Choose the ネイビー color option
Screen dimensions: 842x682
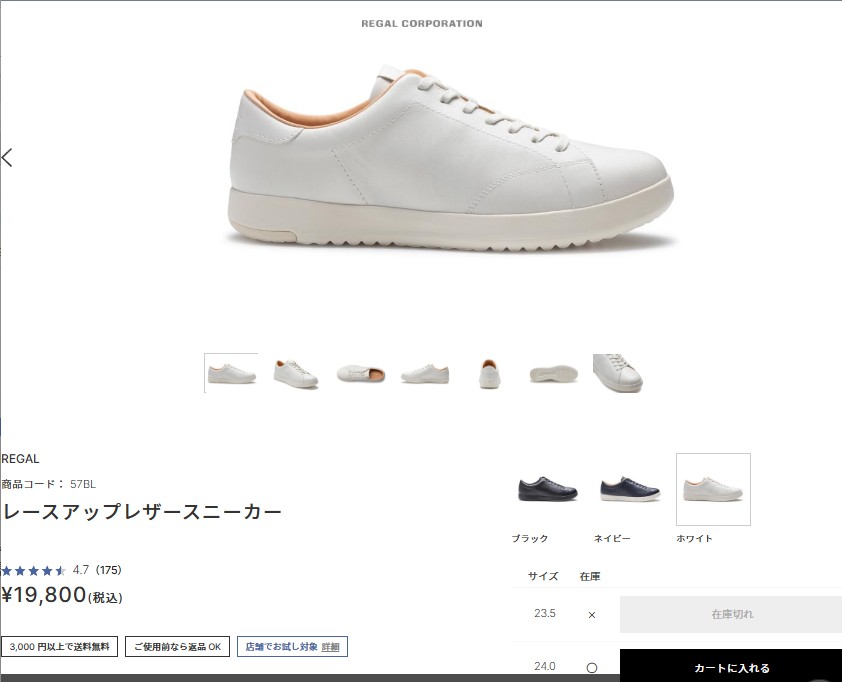point(629,490)
